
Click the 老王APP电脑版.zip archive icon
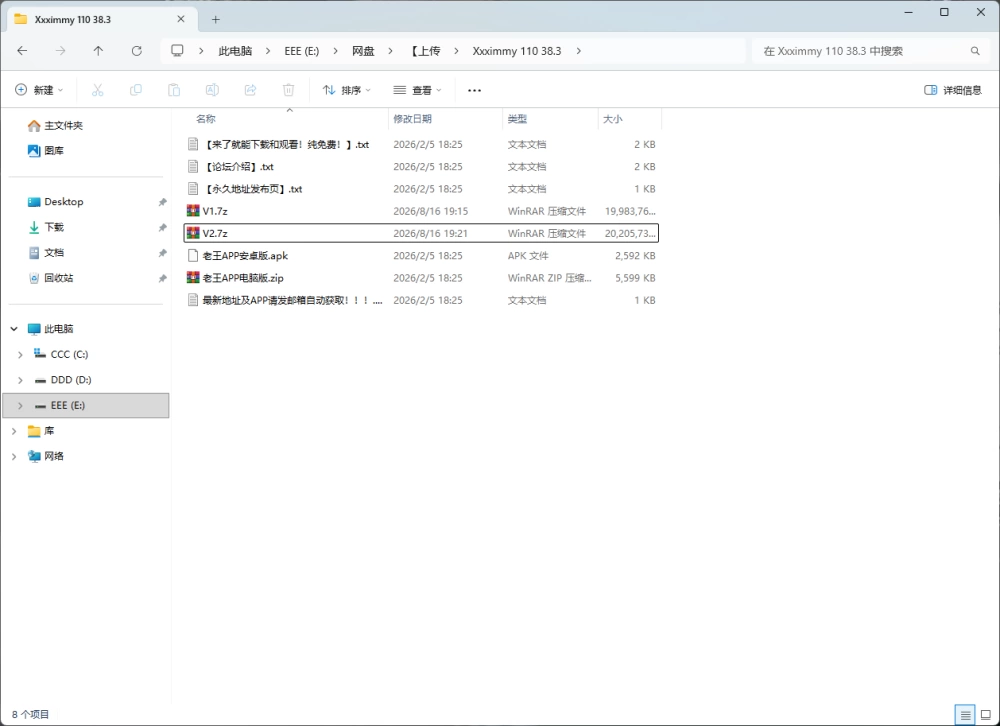(x=193, y=278)
